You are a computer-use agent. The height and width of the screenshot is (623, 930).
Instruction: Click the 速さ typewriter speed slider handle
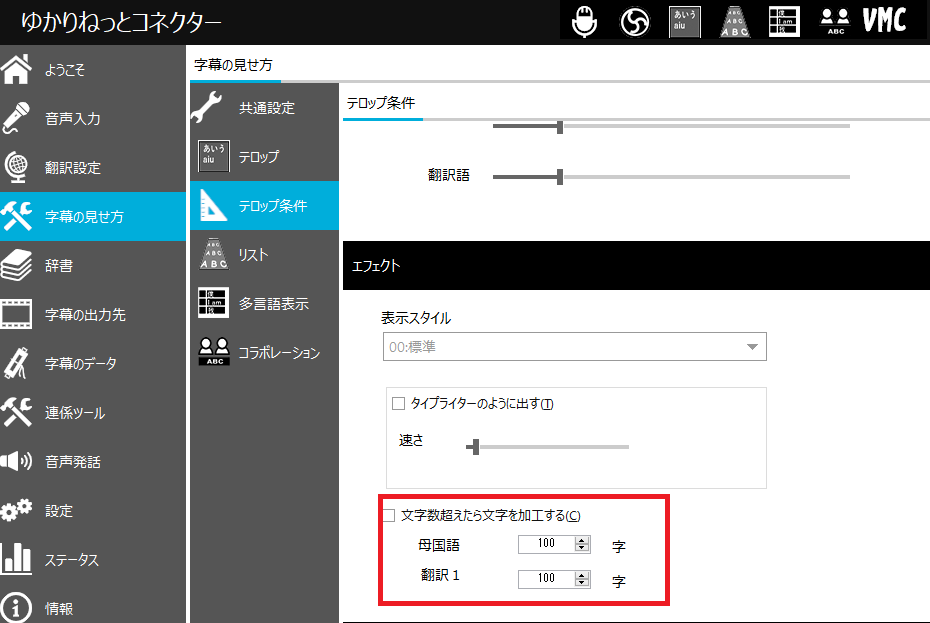point(475,447)
